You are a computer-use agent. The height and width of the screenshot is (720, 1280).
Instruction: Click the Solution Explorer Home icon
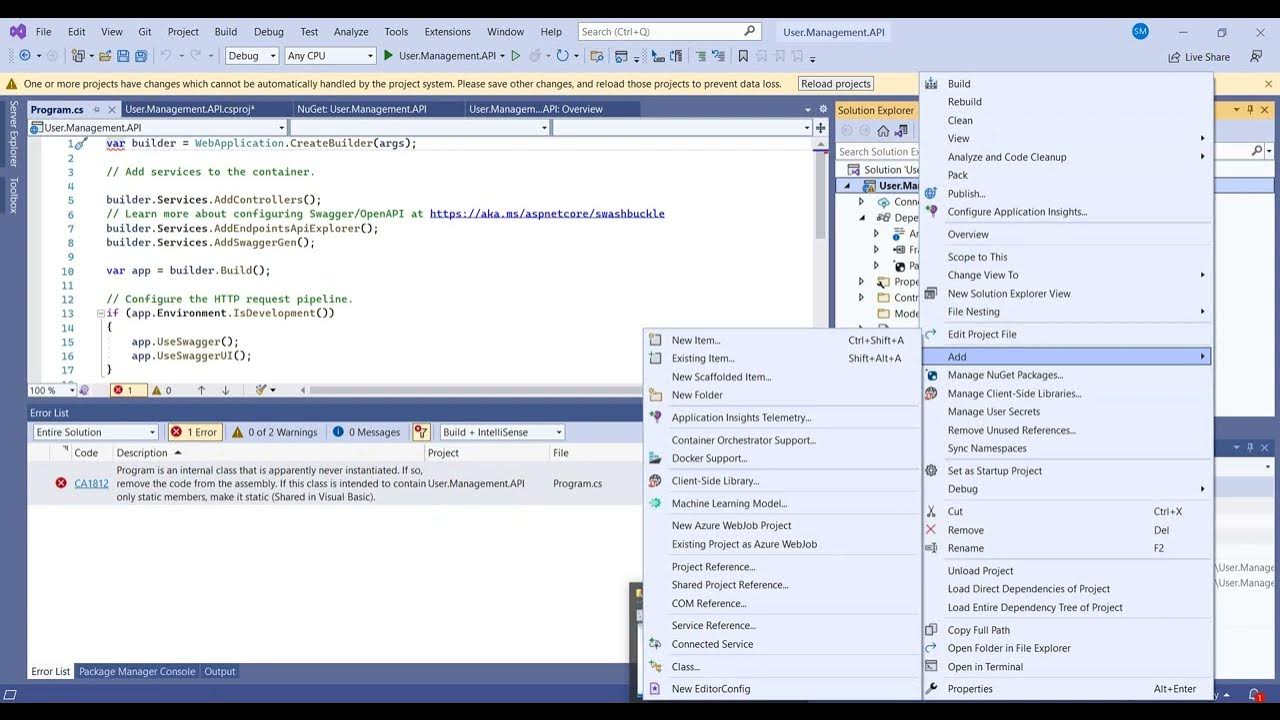883,130
